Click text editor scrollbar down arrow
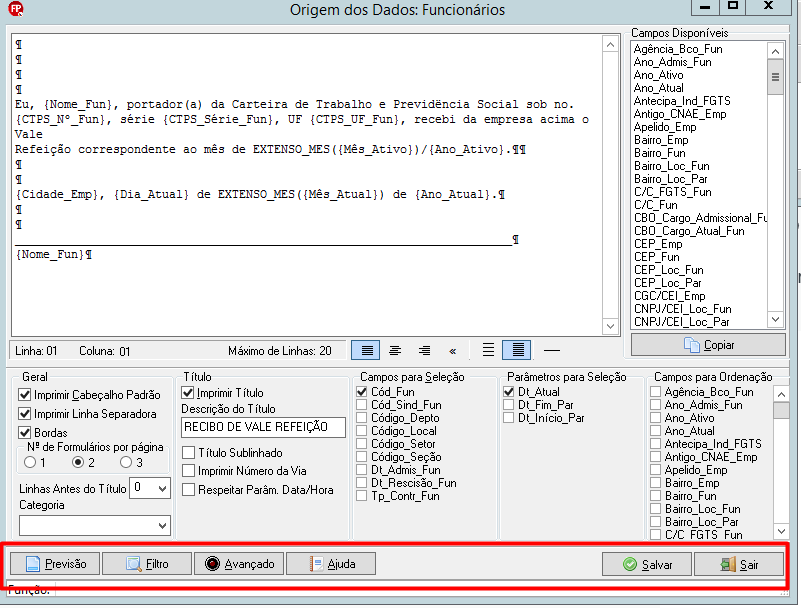 [610, 326]
